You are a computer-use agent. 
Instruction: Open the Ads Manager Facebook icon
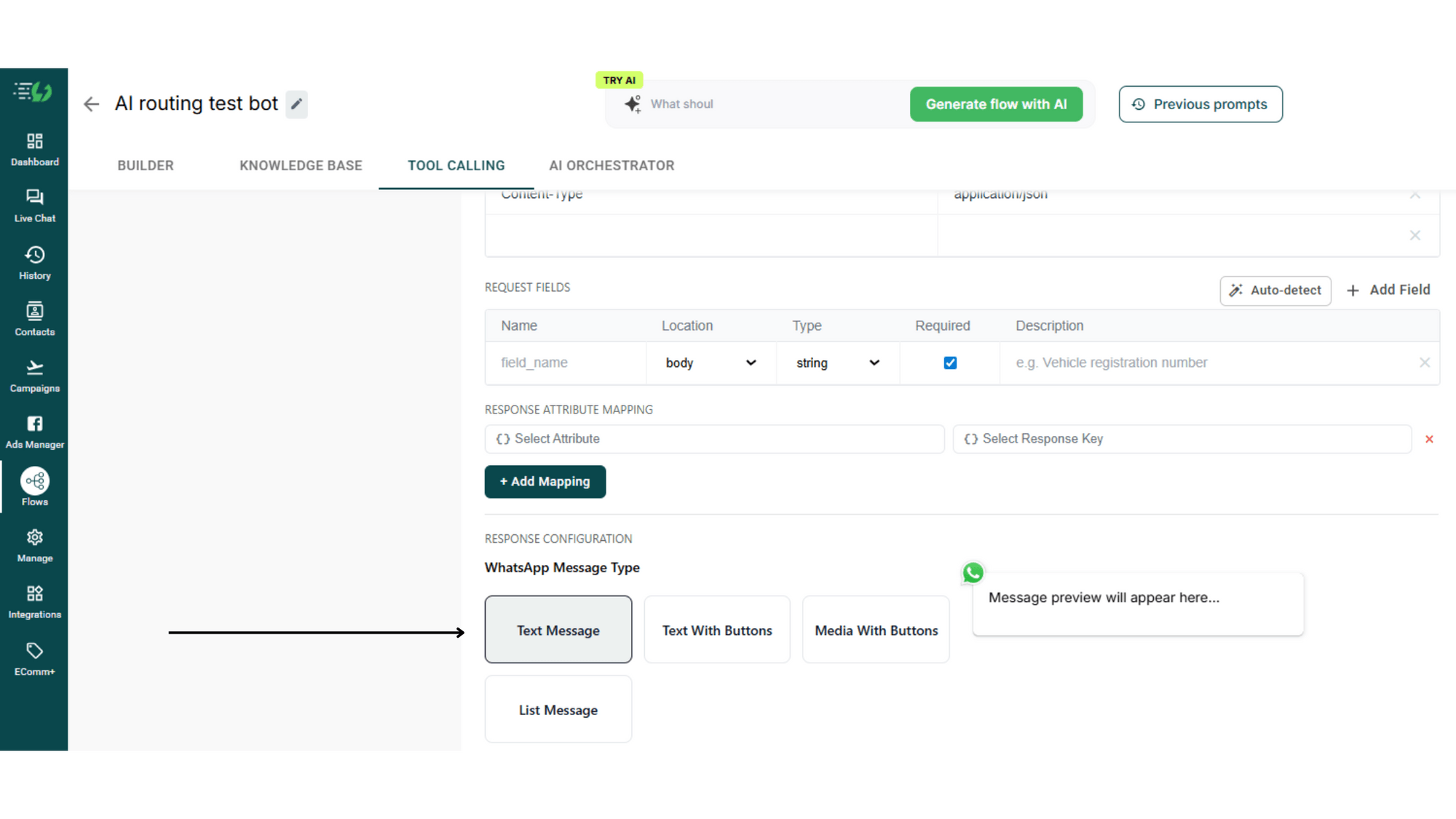coord(34,424)
